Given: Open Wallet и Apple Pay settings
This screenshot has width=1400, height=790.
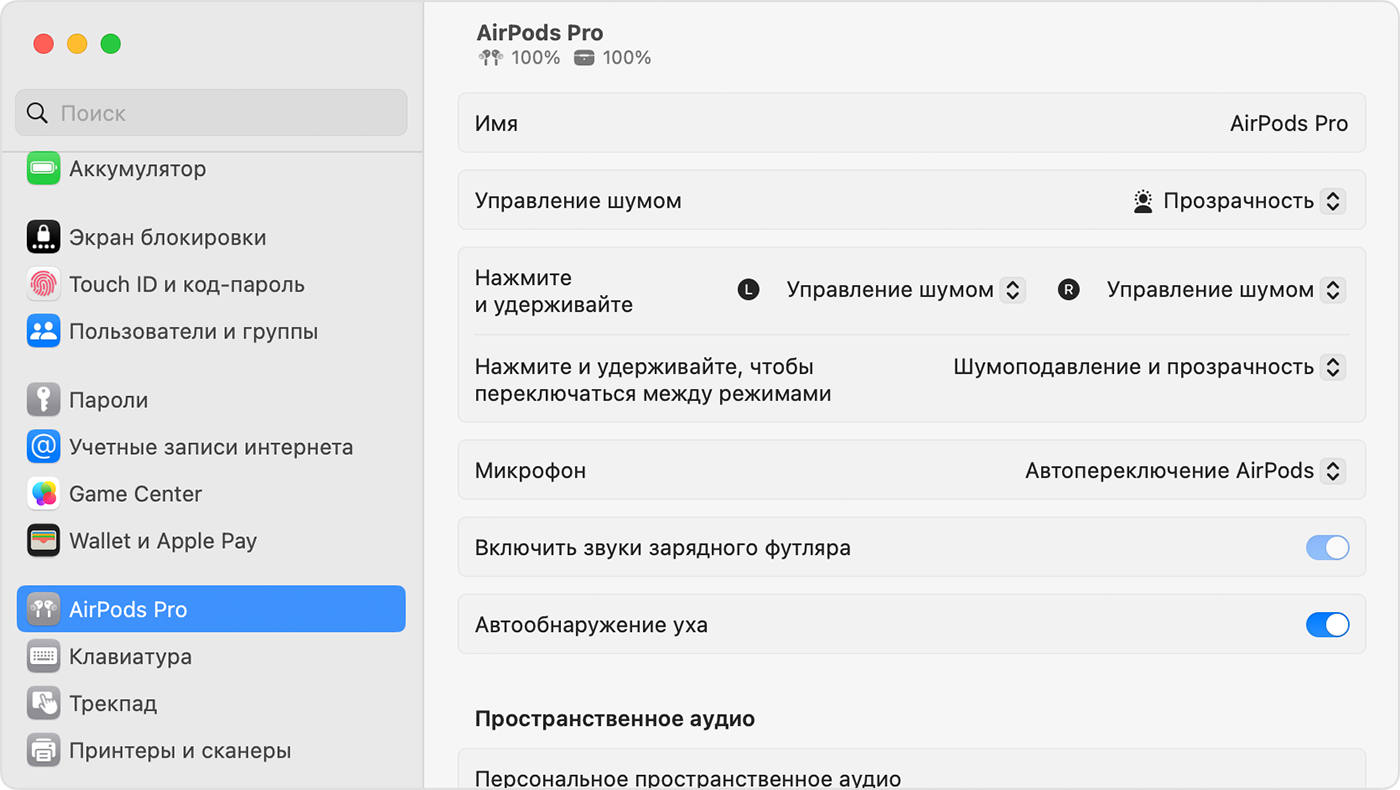Looking at the screenshot, I should 211,541.
